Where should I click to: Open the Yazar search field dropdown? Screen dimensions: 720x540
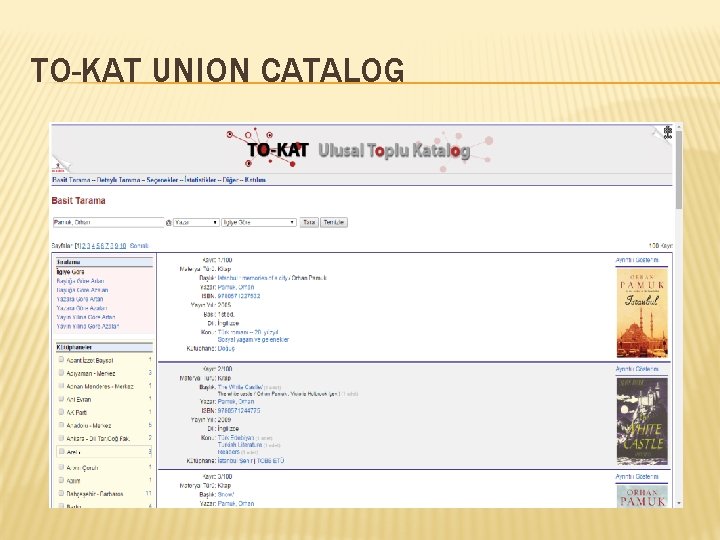[196, 222]
